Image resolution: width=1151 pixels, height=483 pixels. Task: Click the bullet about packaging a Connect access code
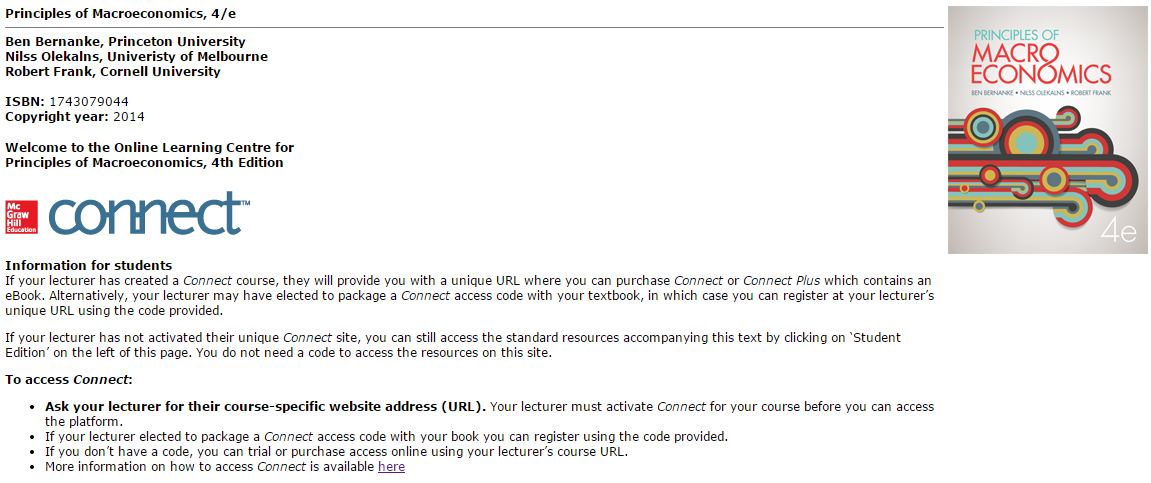point(386,437)
